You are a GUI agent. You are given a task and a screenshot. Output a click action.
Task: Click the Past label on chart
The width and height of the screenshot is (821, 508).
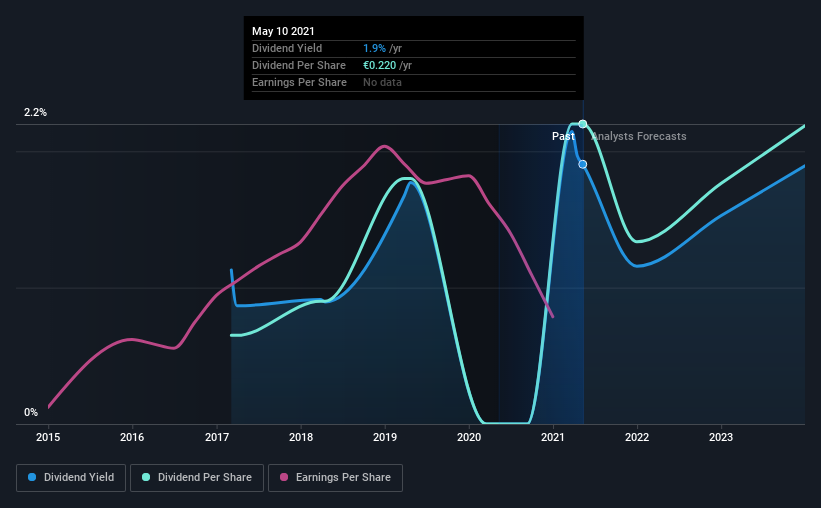pos(563,136)
